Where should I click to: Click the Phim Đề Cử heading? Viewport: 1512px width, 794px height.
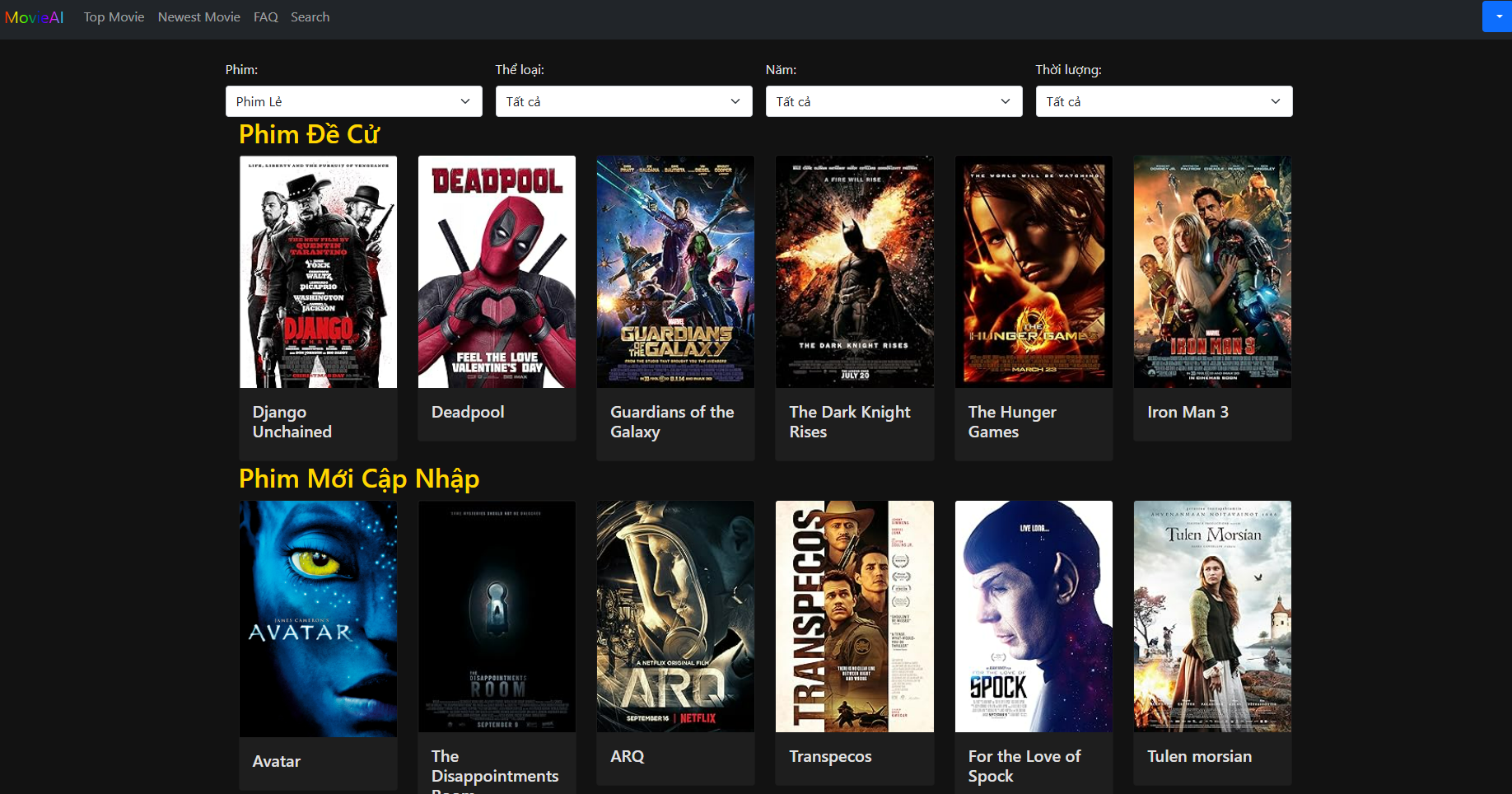[309, 134]
